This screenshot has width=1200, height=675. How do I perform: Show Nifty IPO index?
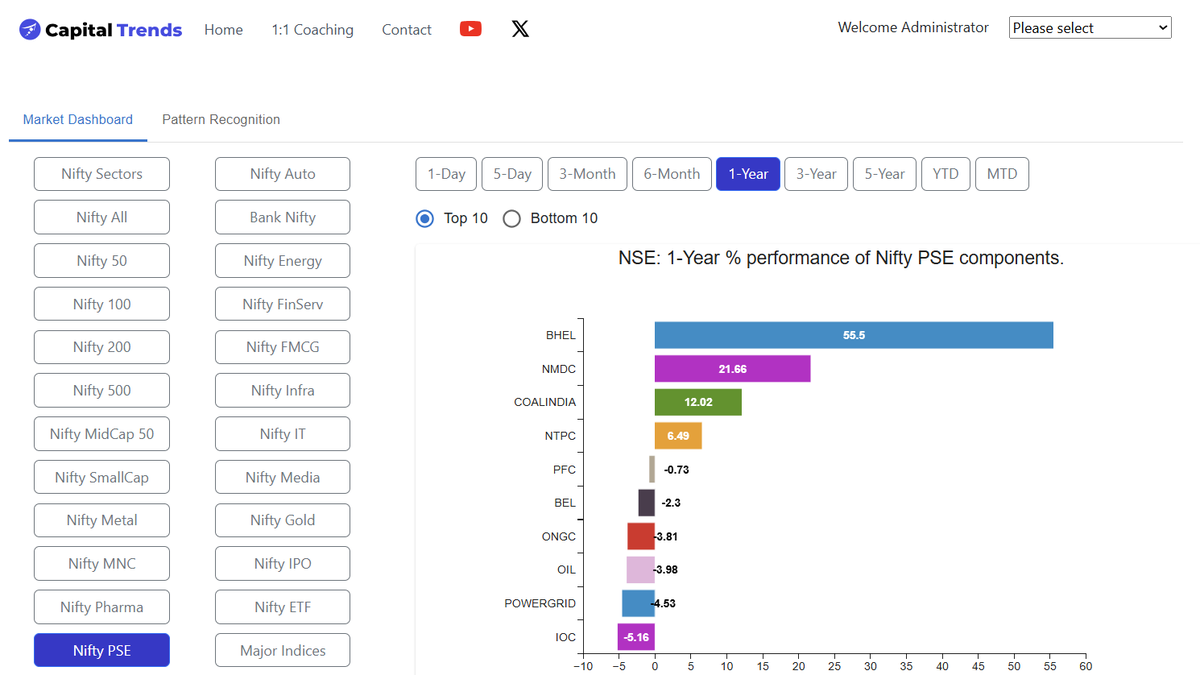(283, 564)
